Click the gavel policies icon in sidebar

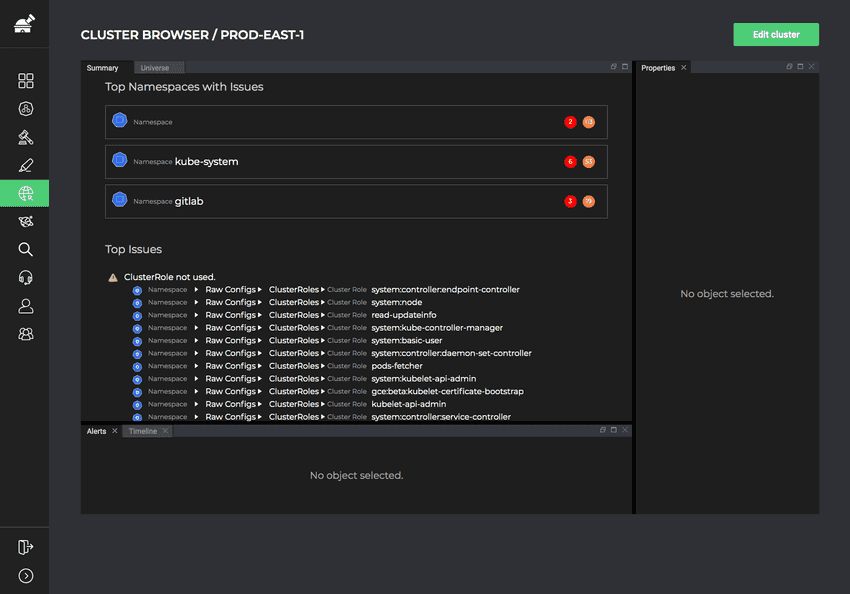coord(26,137)
